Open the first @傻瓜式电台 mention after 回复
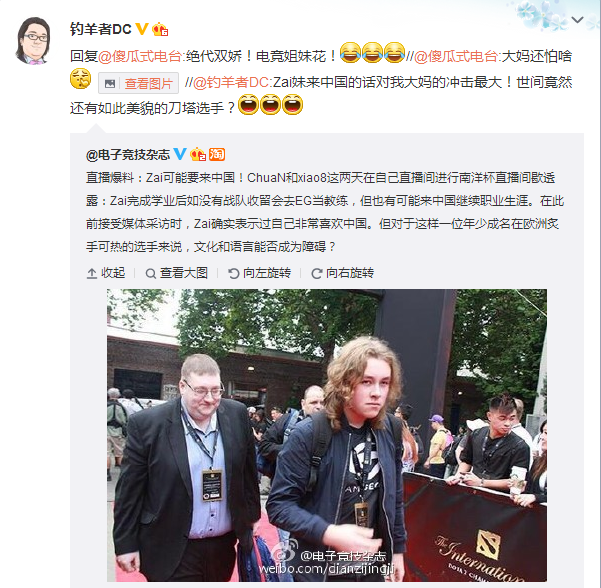Screen dimensions: 601x588 coord(140,56)
